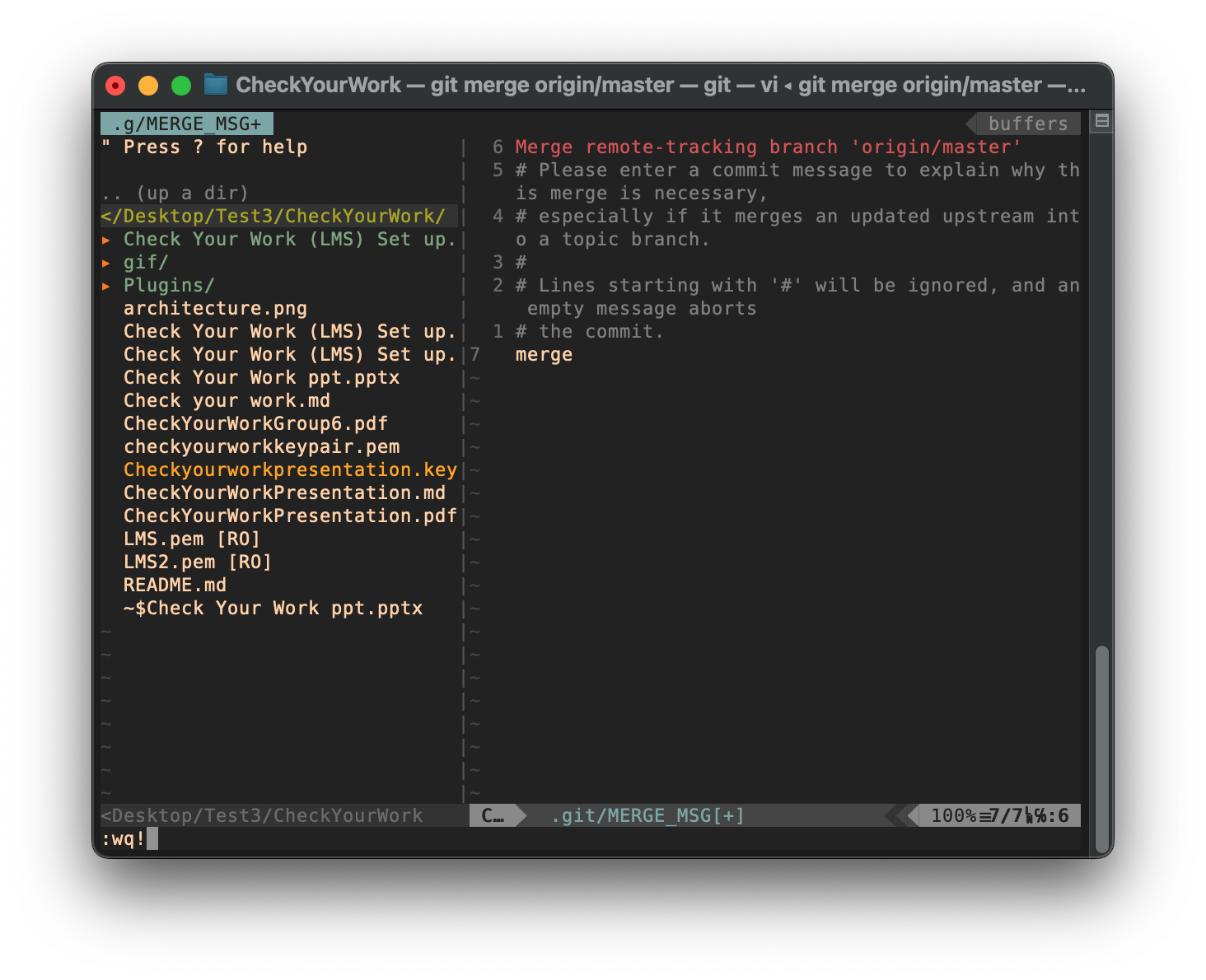Click the folder icon in title bar
Viewport: 1206px width, 980px height.
pyautogui.click(x=215, y=85)
